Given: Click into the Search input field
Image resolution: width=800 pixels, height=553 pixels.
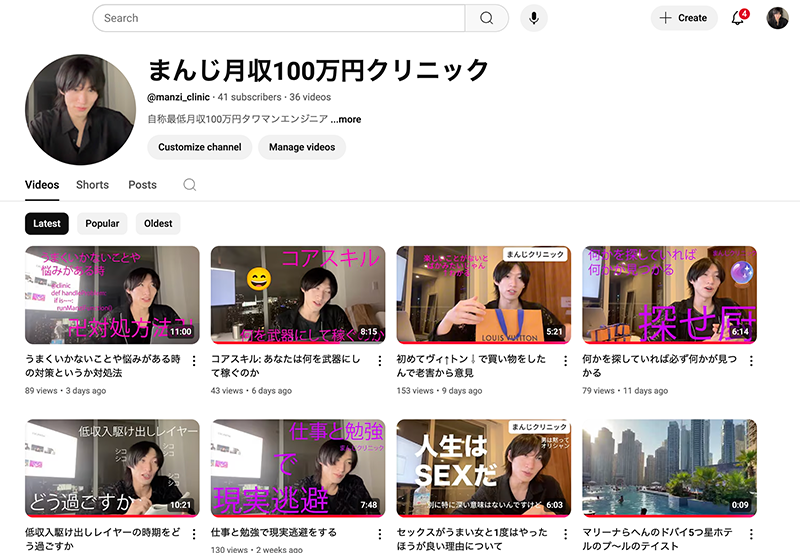Looking at the screenshot, I should pos(280,18).
